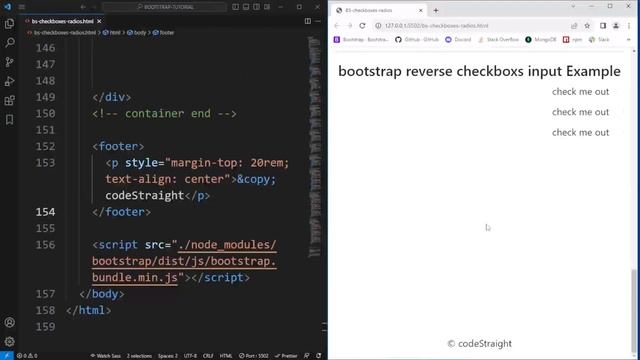Screen dimensions: 640x360
Task: Toggle the second 'check me out' label
Action: click(580, 112)
